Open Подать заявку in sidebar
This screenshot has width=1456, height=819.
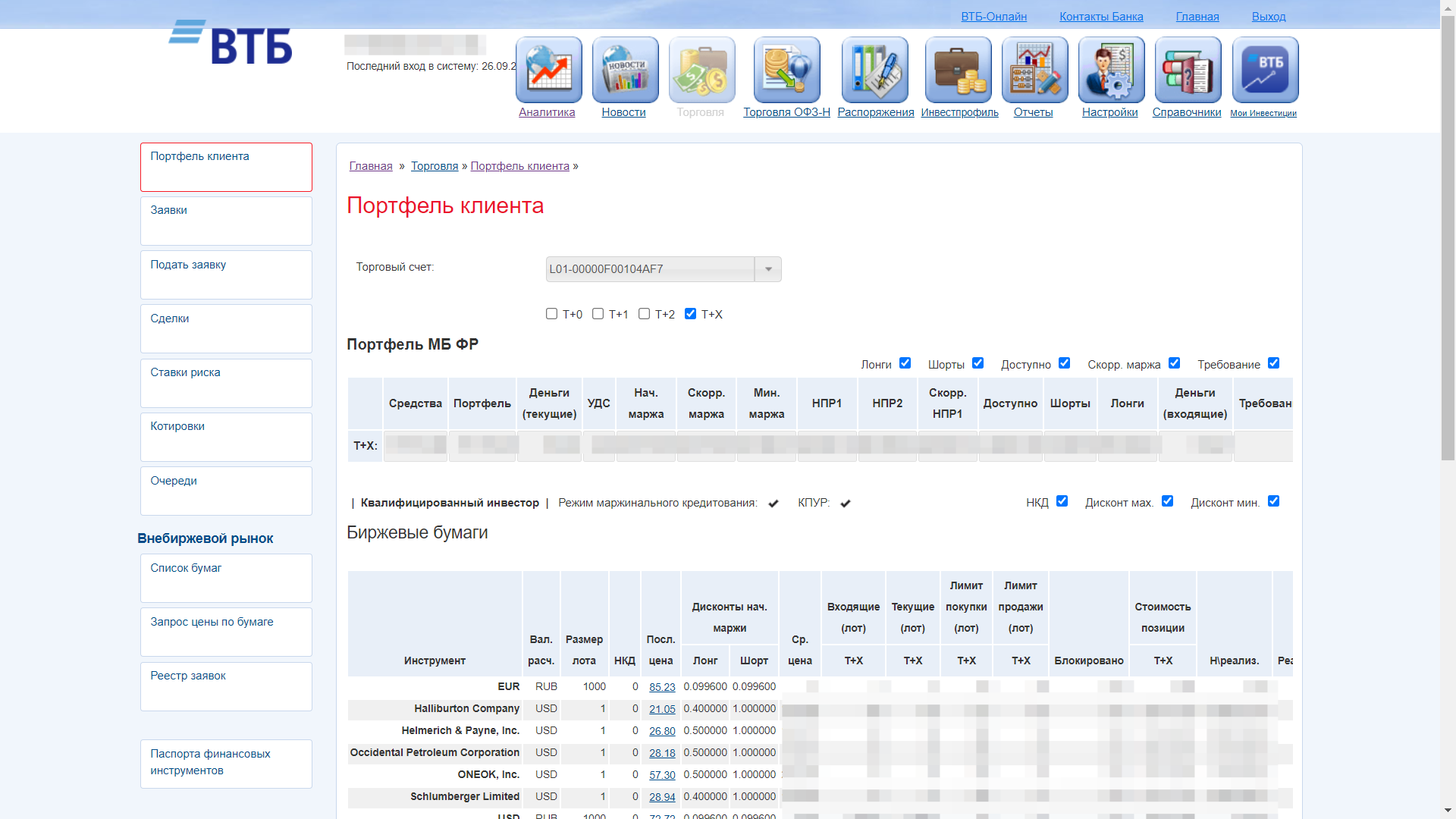point(226,275)
